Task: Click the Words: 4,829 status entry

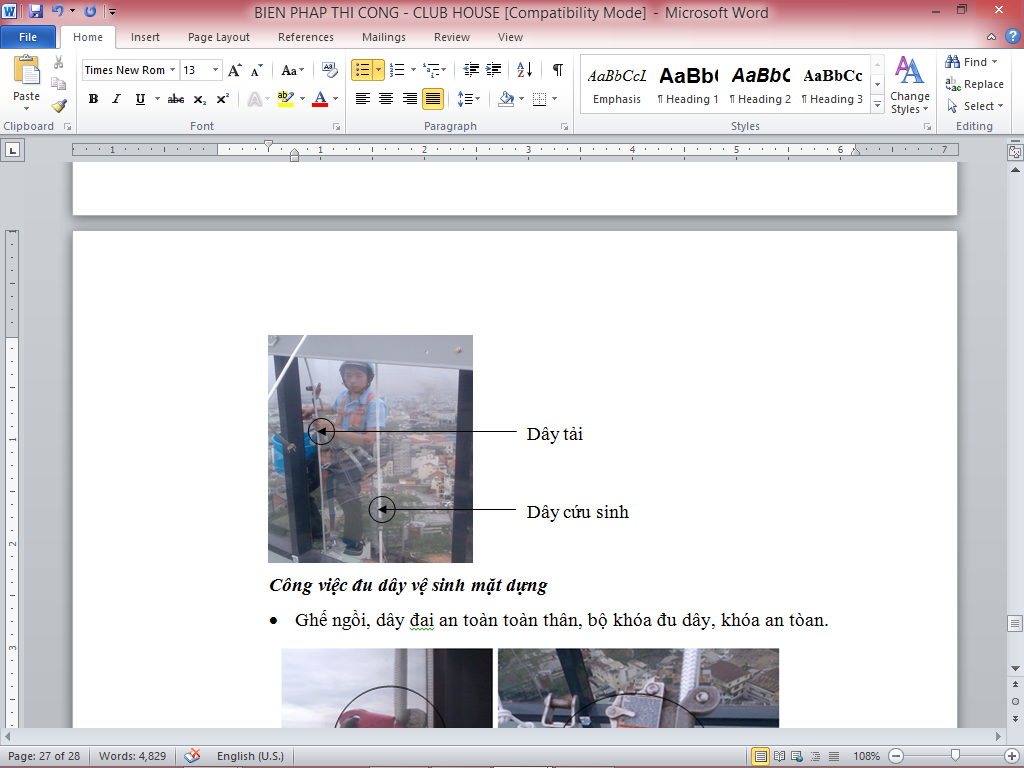Action: click(x=133, y=756)
